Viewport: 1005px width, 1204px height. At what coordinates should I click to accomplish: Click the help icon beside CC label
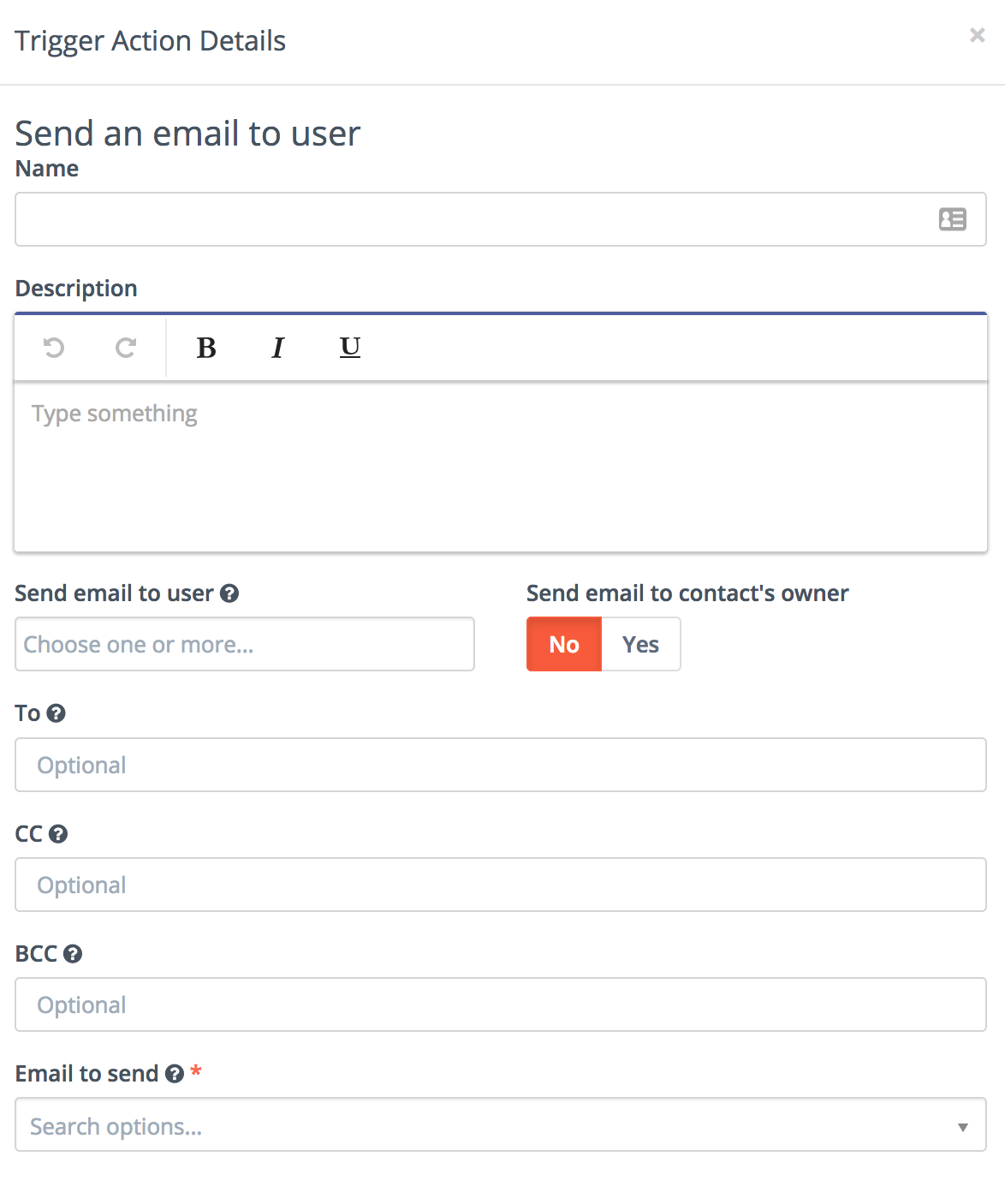tap(58, 834)
